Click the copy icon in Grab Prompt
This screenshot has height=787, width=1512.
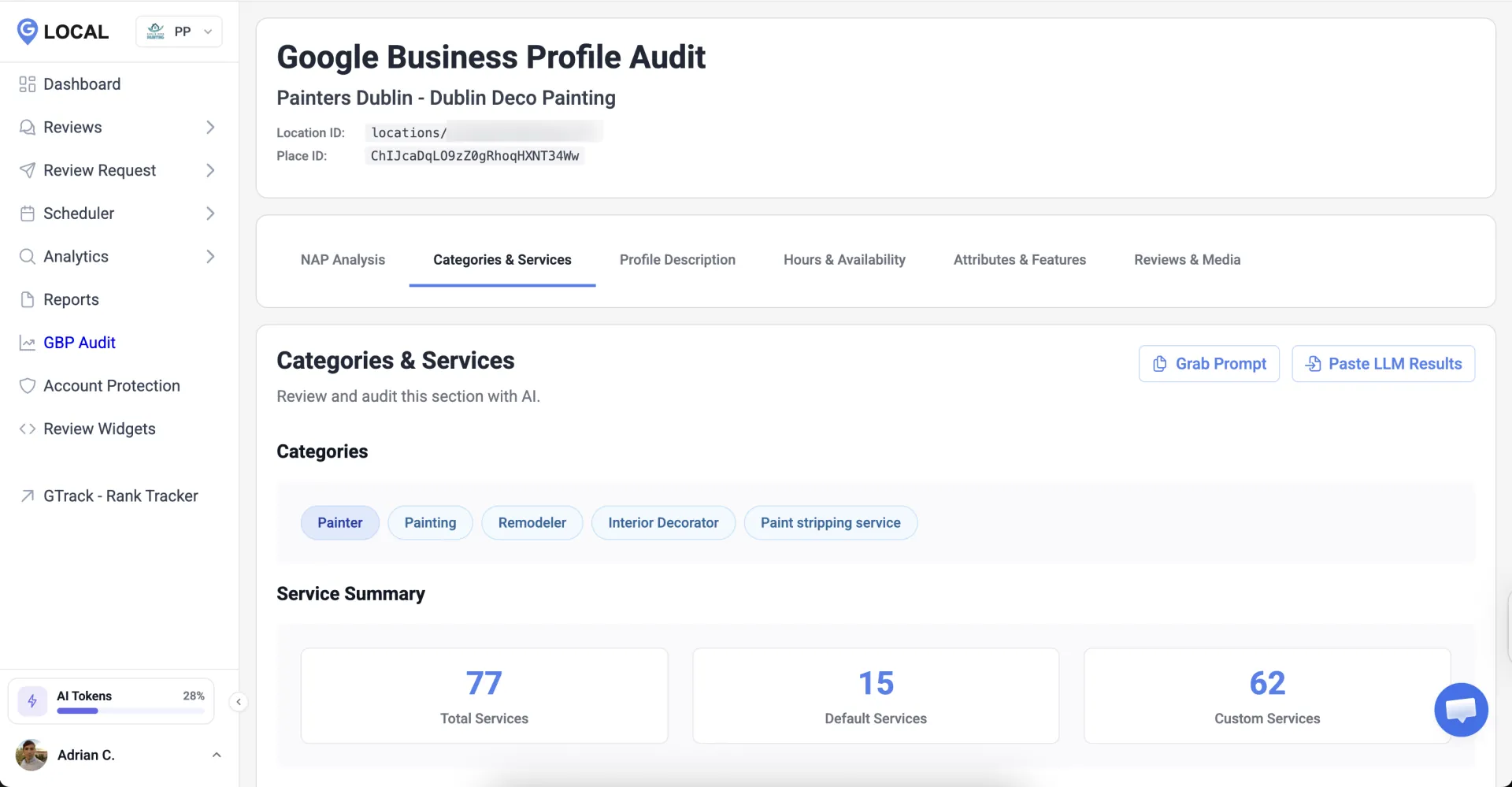(1159, 364)
